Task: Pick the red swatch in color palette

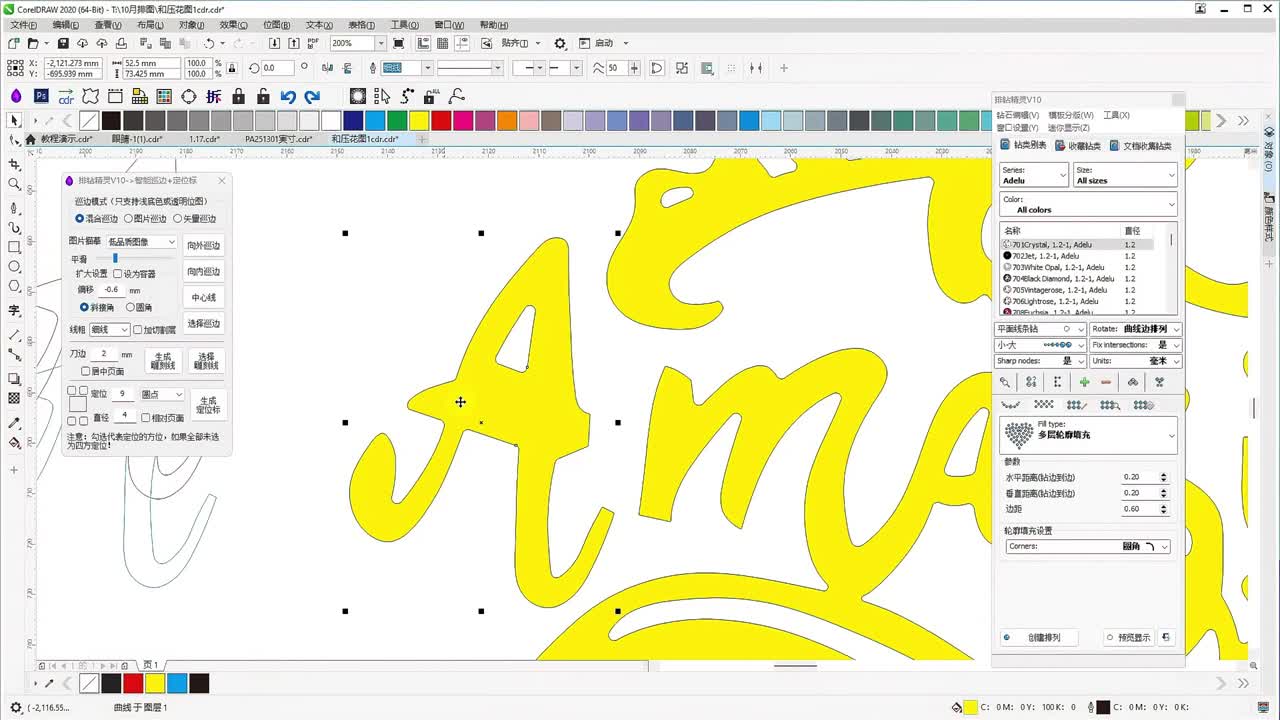Action: (x=441, y=120)
